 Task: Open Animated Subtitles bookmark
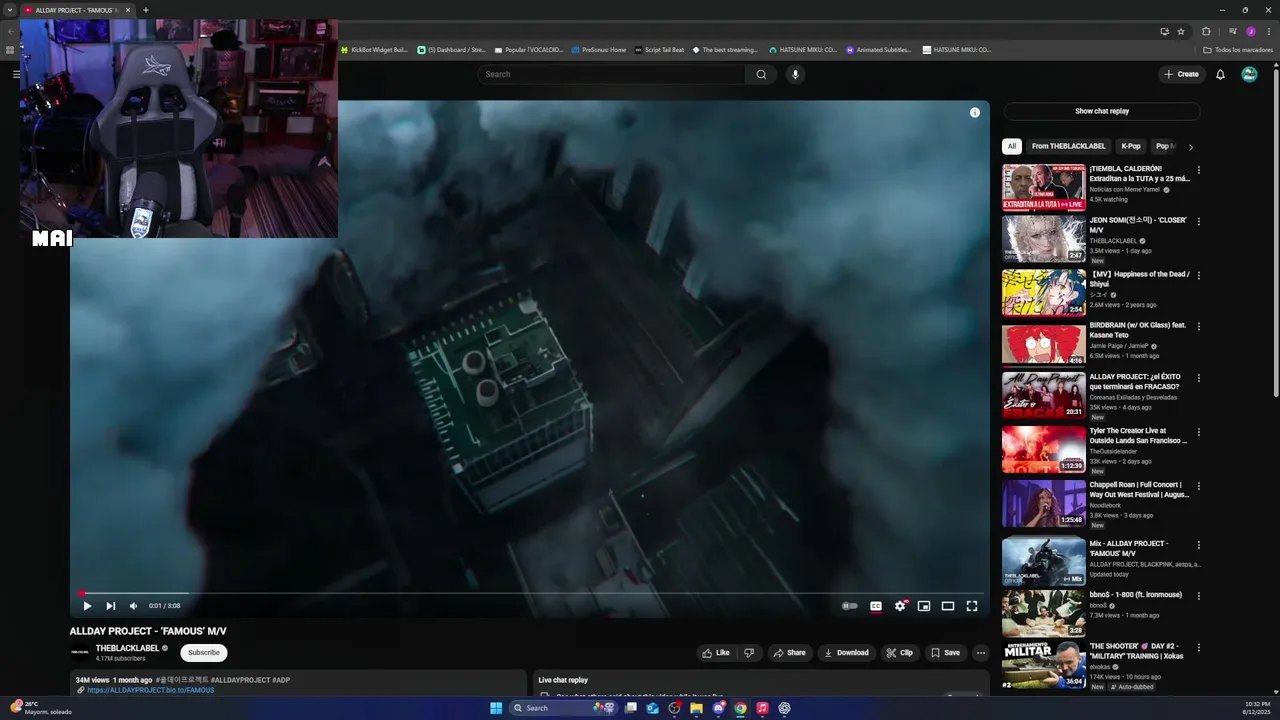point(879,49)
